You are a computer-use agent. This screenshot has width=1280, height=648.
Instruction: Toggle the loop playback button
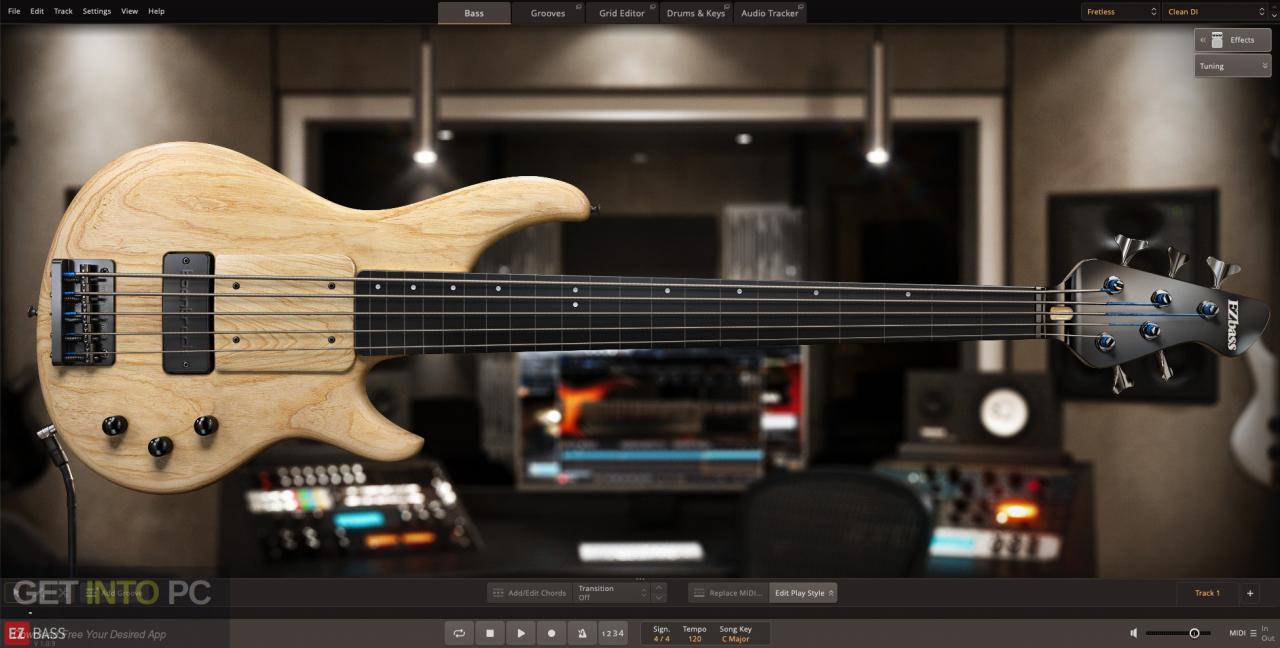coord(459,633)
